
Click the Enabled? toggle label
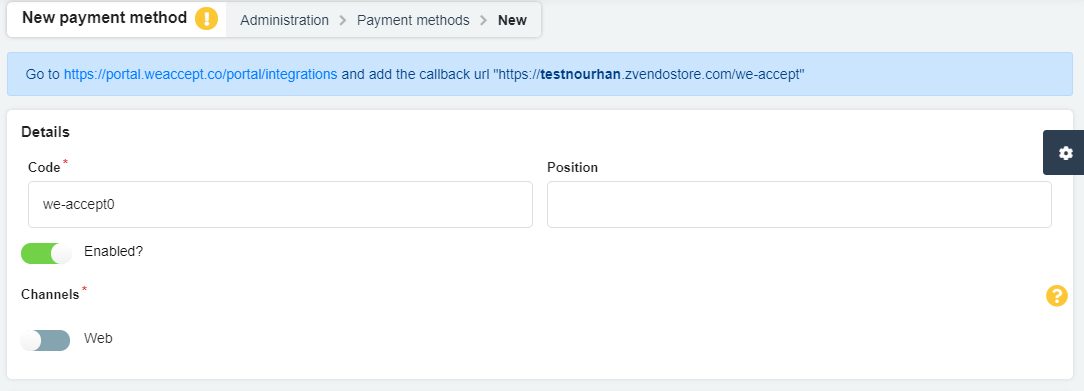click(x=113, y=251)
